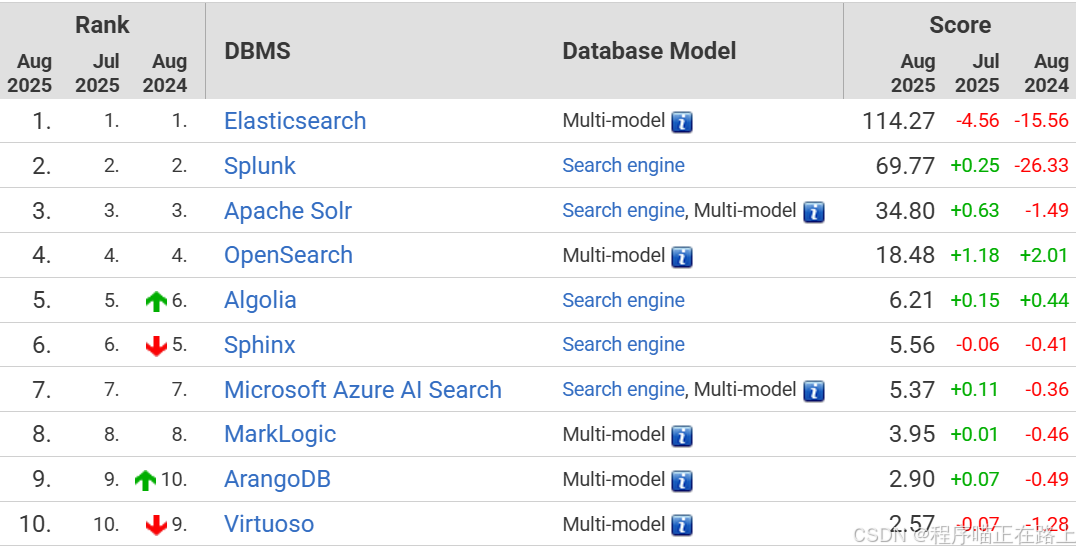The height and width of the screenshot is (552, 1080).
Task: Open the Splunk DBMS link
Action: [x=260, y=166]
